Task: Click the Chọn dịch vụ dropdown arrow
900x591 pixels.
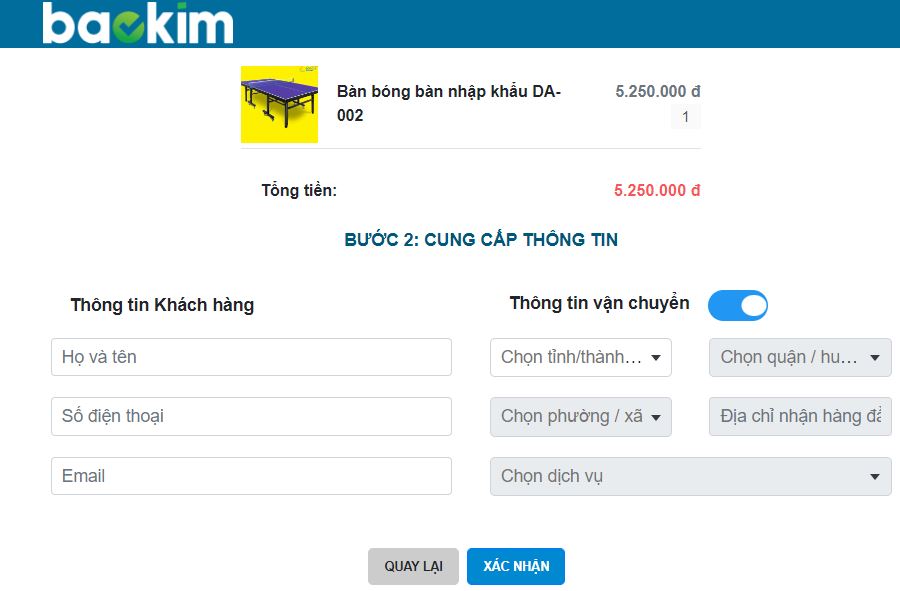Action: click(x=877, y=475)
